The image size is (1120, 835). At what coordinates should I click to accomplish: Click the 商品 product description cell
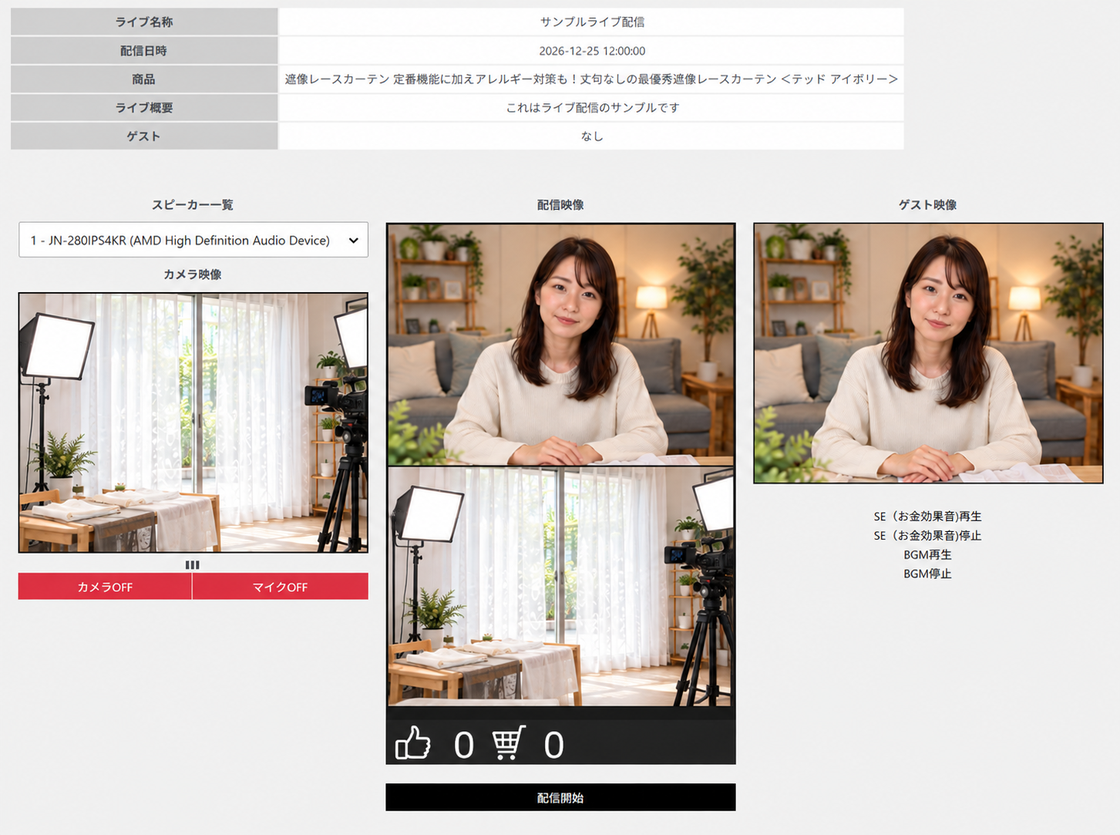coord(591,79)
